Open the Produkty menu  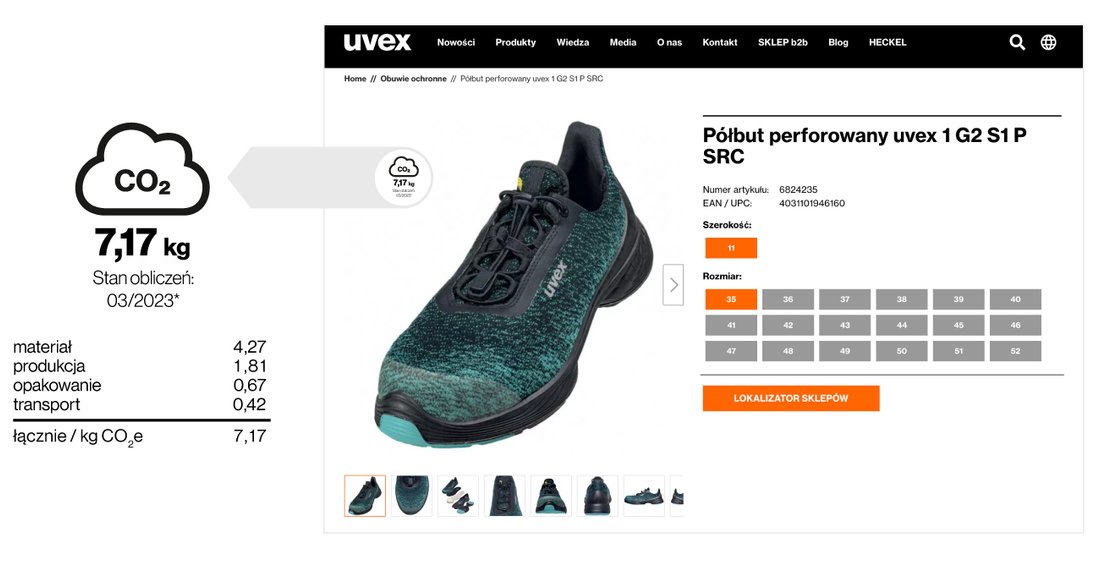[516, 43]
